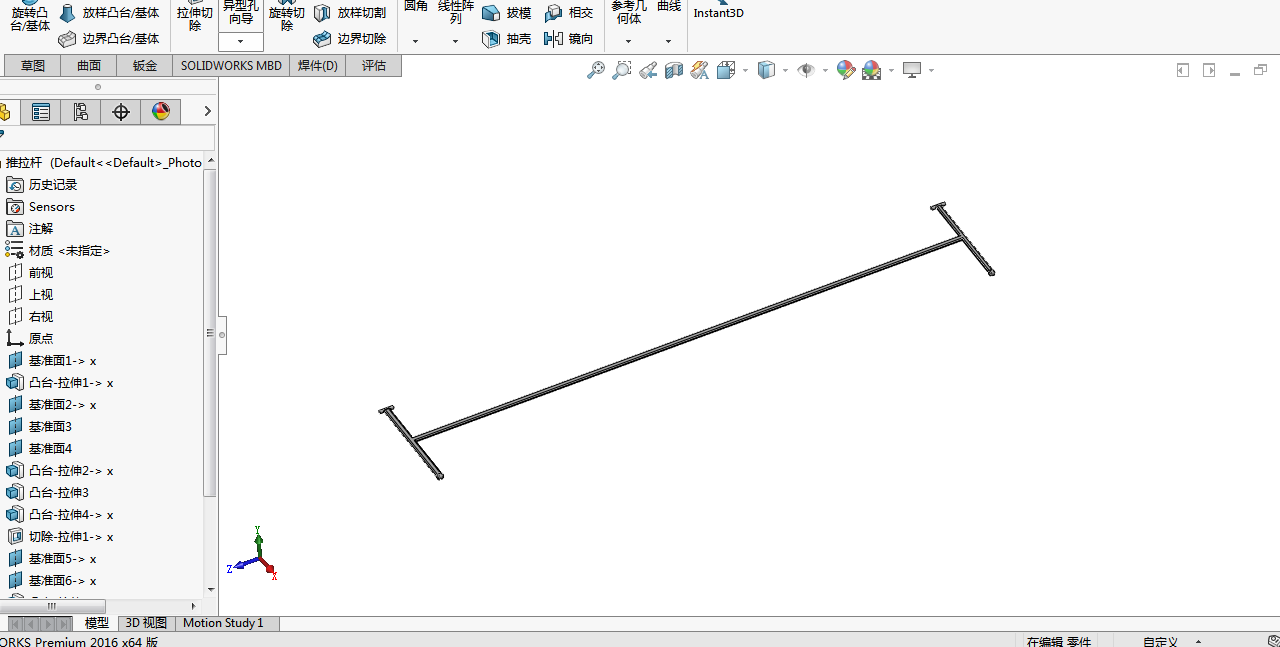Open the Hide/Show Items dropdown arrow
The image size is (1280, 647).
pyautogui.click(x=824, y=70)
